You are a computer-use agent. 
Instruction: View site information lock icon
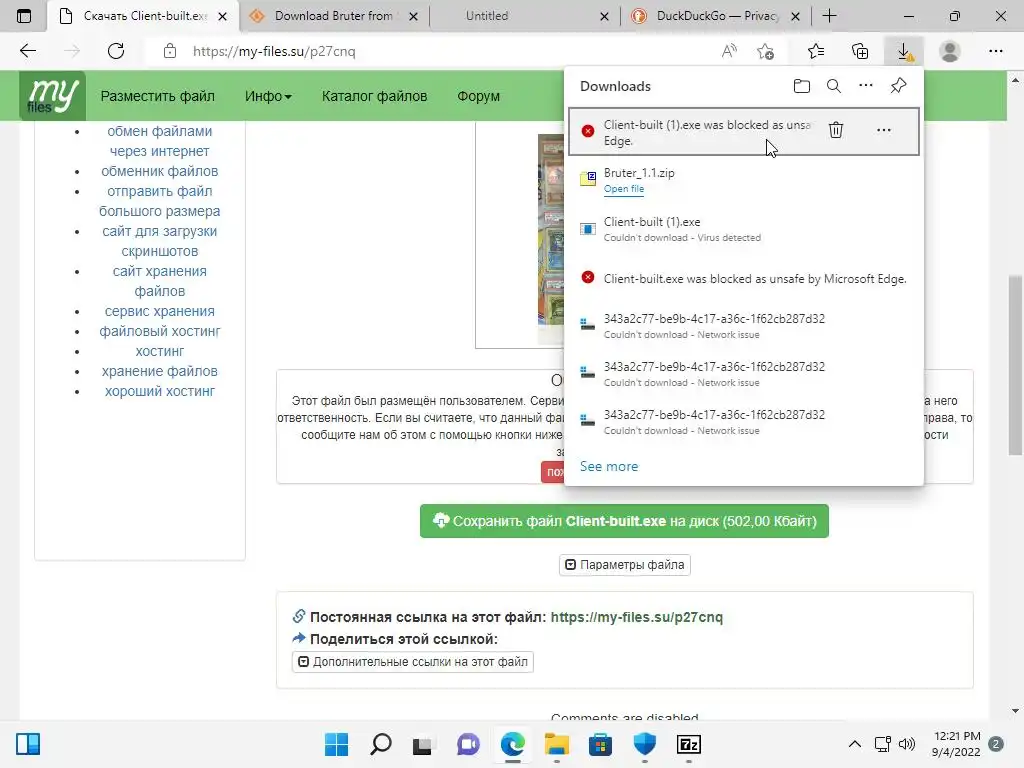click(170, 51)
